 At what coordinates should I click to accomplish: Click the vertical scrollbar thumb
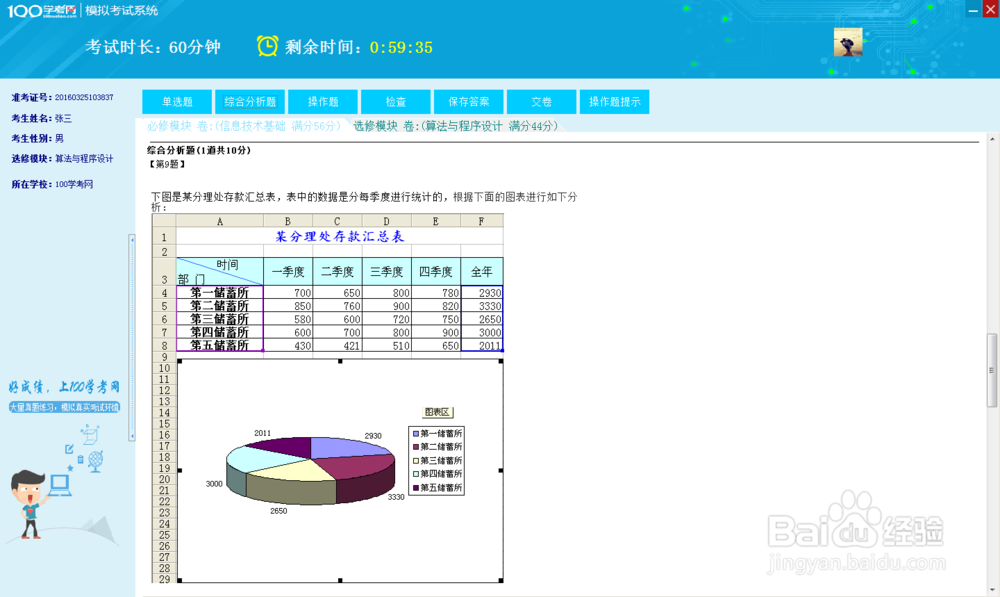(992, 370)
